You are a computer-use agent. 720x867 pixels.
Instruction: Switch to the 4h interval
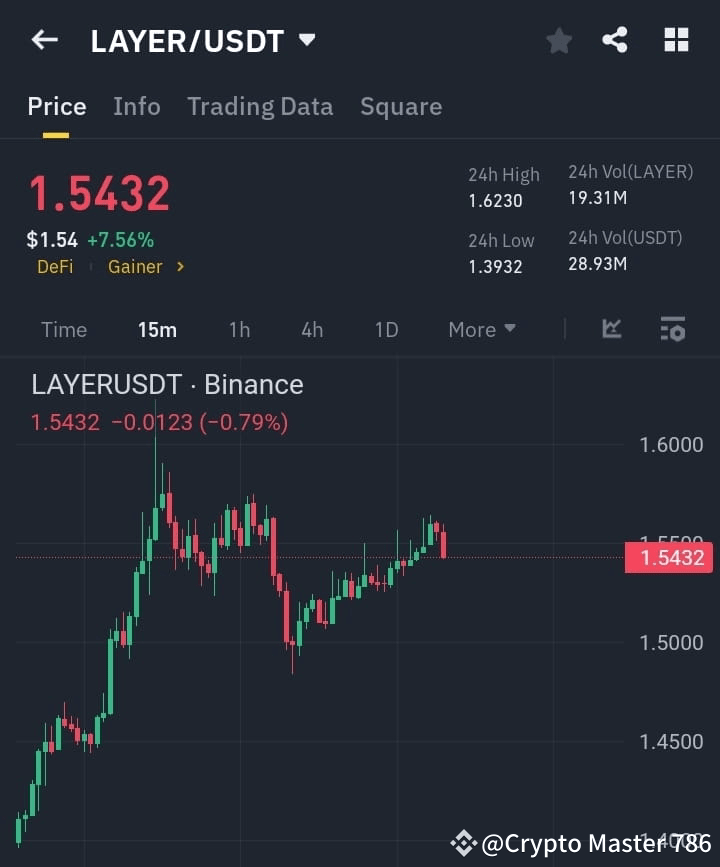(x=311, y=329)
